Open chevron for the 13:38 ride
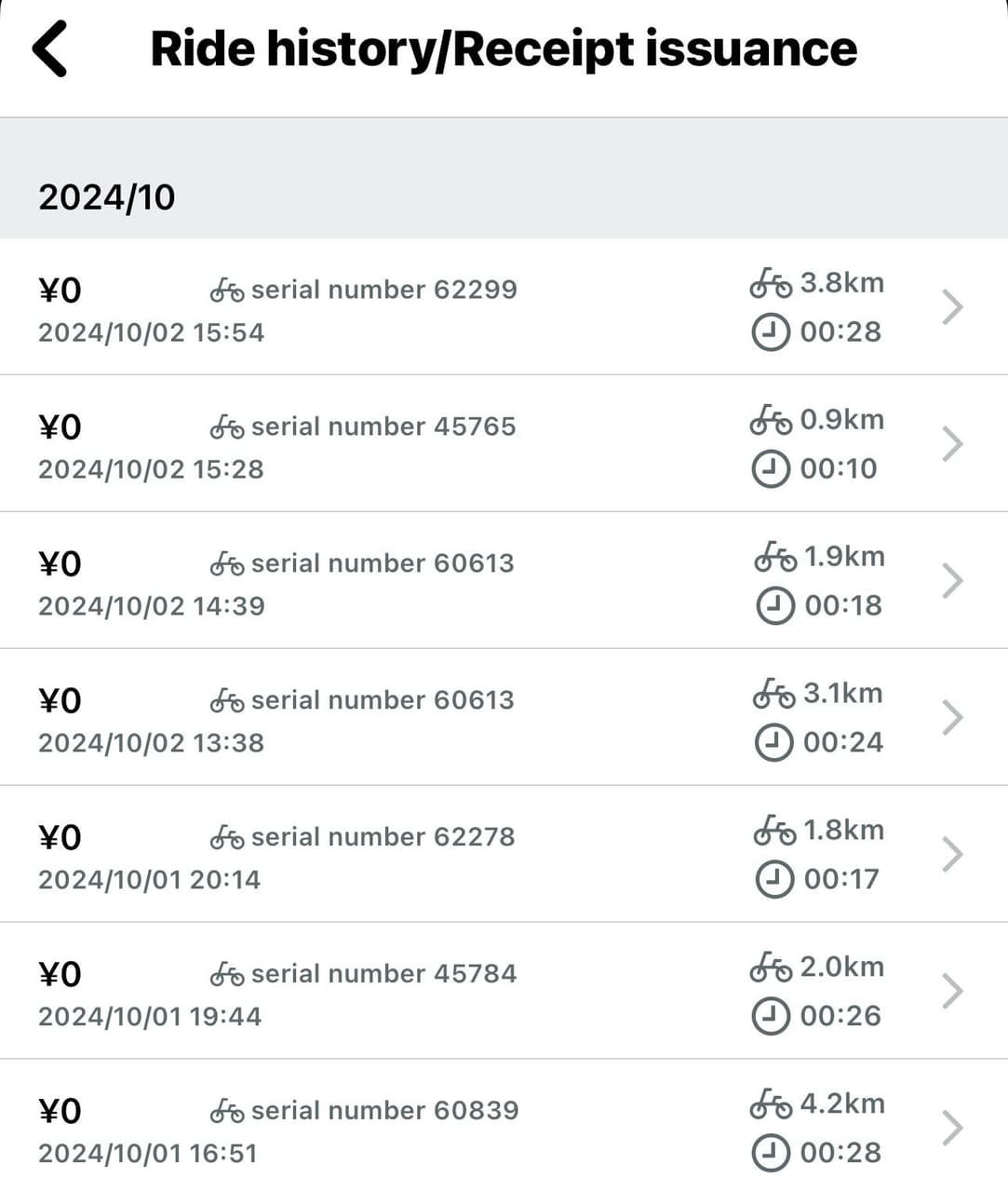The image size is (1008, 1191). [951, 718]
